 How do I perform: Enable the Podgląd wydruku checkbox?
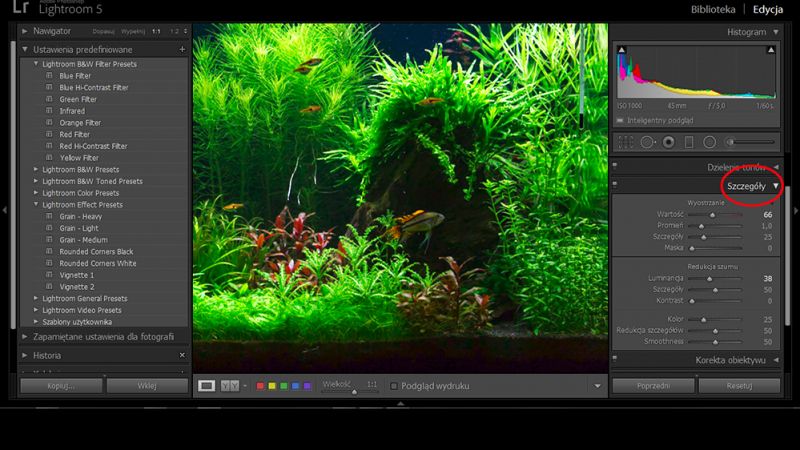coord(393,386)
